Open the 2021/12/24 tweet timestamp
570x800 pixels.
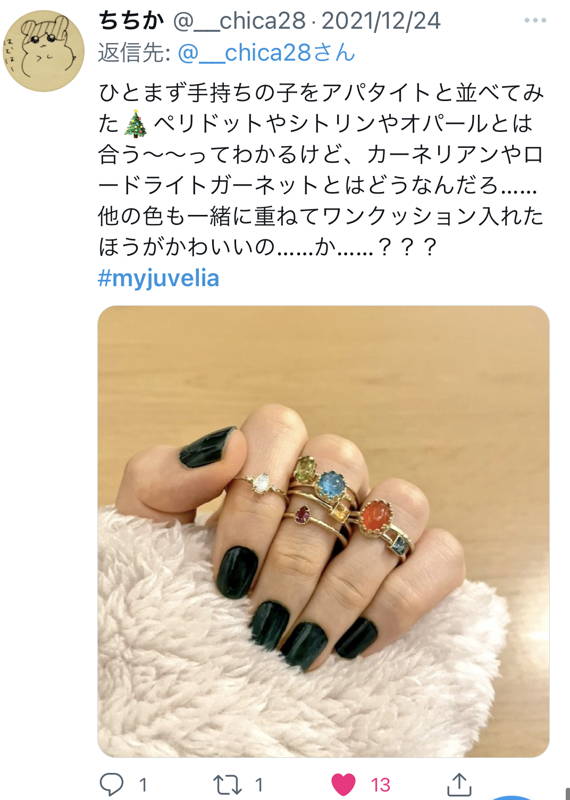(381, 21)
